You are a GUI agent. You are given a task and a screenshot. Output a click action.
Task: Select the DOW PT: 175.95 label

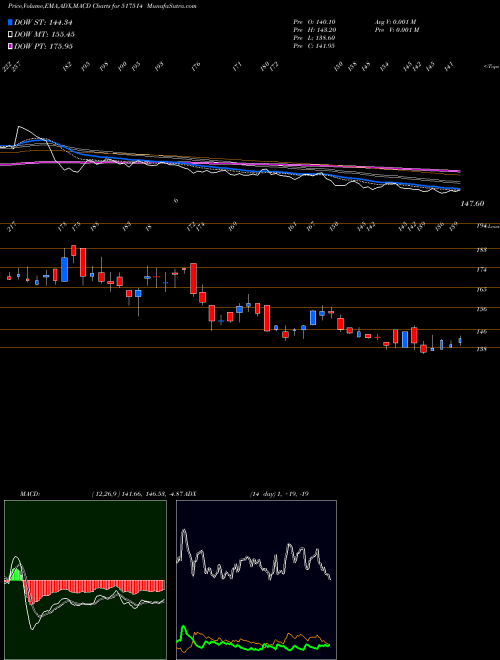point(44,46)
